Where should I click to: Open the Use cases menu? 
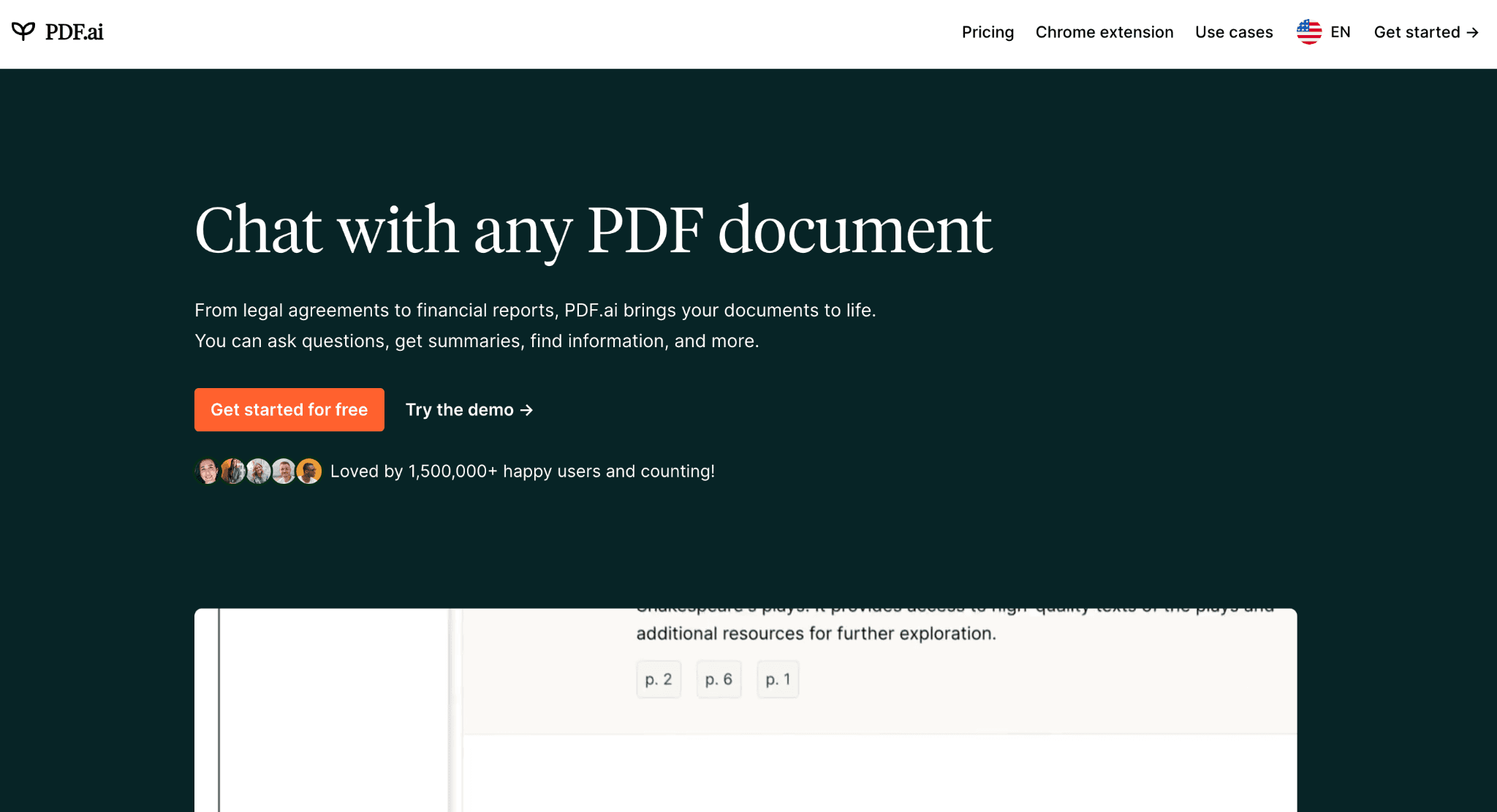pos(1233,32)
